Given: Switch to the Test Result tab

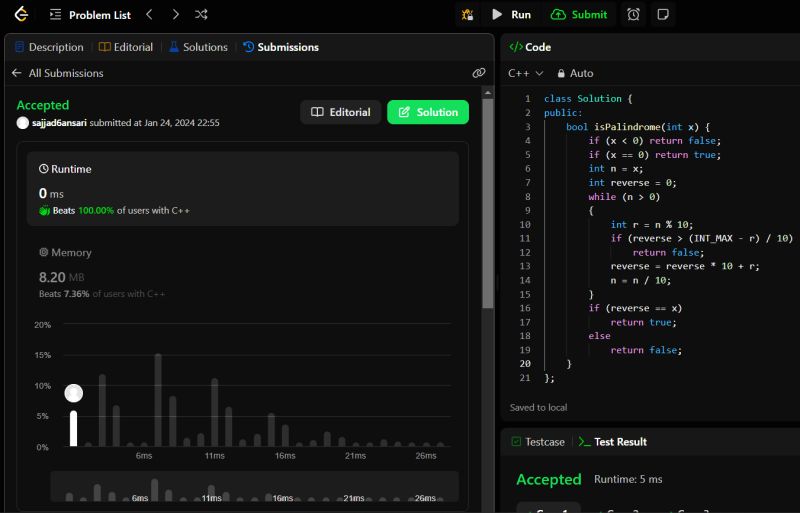Looking at the screenshot, I should 612,442.
